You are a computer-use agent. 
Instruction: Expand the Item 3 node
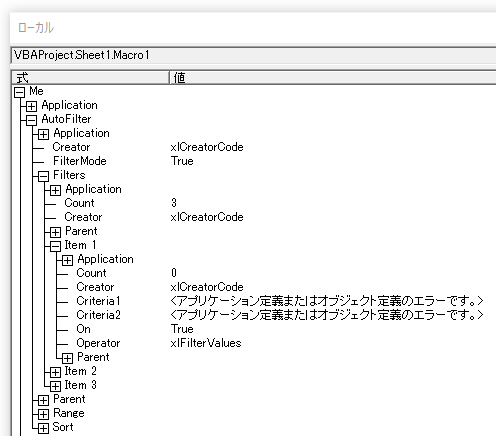click(x=55, y=386)
